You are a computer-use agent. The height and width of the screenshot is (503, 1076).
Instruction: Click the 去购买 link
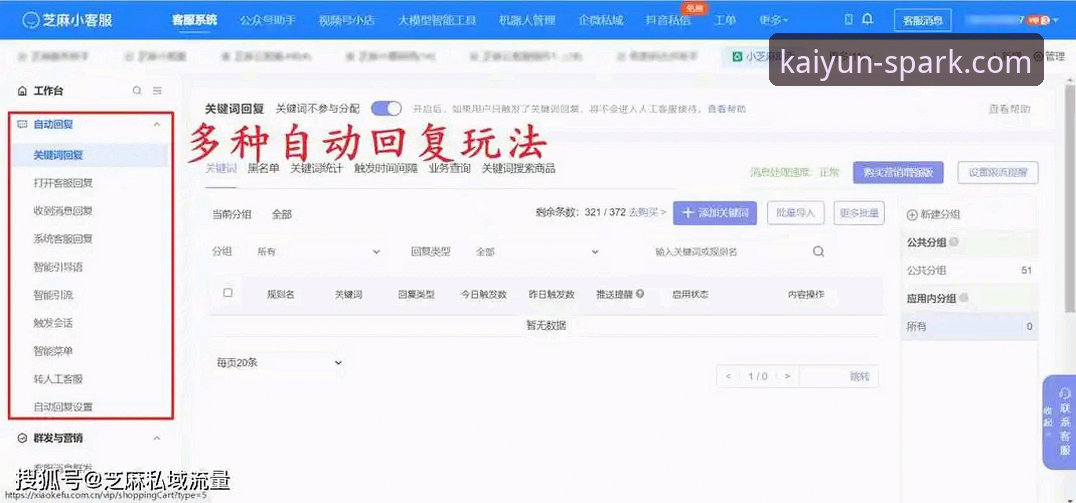[647, 213]
